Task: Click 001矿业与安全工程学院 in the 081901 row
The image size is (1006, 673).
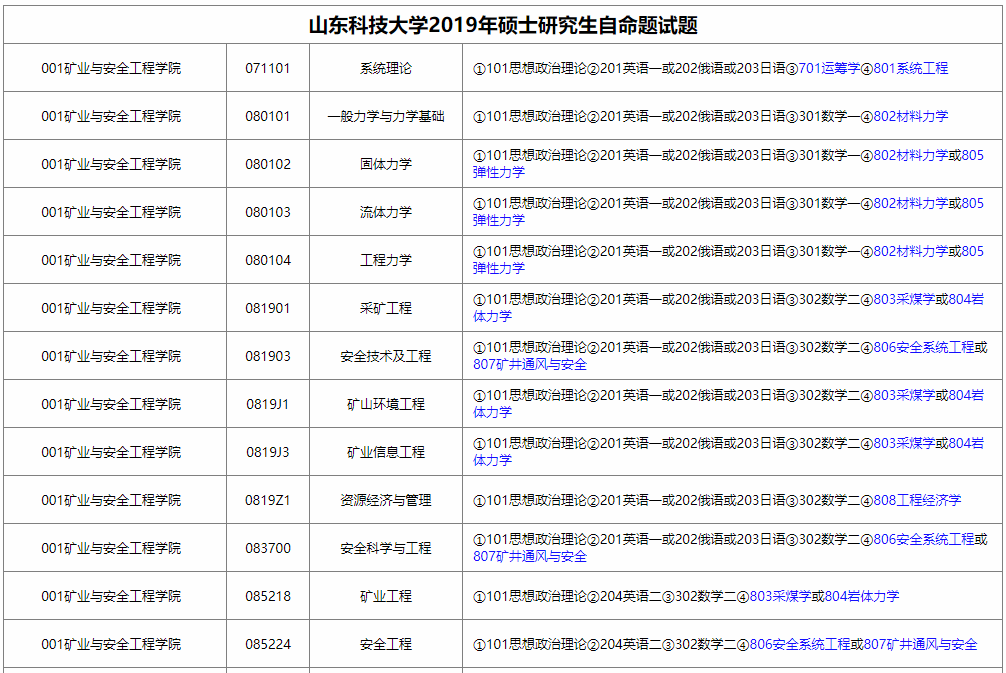Action: 111,308
